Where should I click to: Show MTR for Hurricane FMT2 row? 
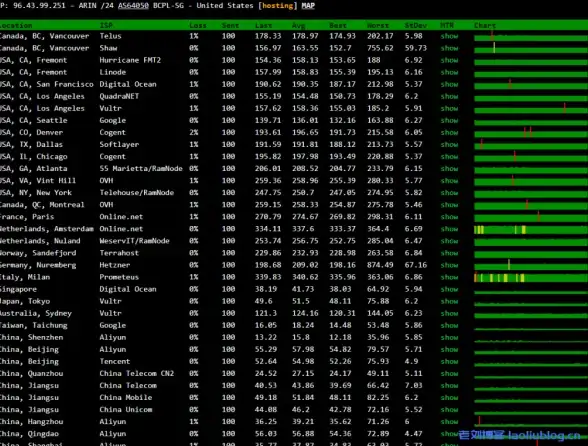pyautogui.click(x=449, y=60)
